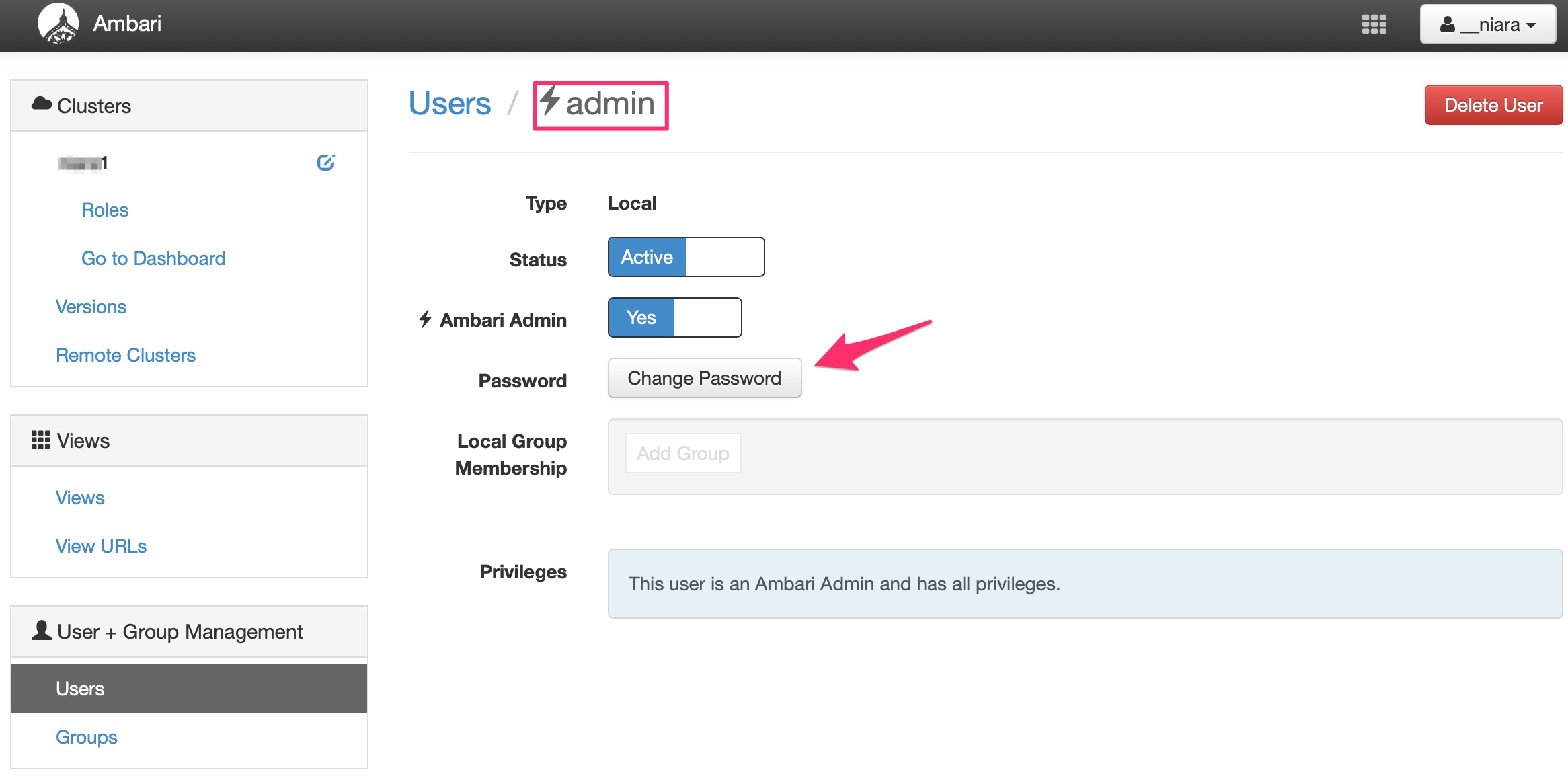Click the Views panel heading
The height and width of the screenshot is (776, 1568).
189,440
